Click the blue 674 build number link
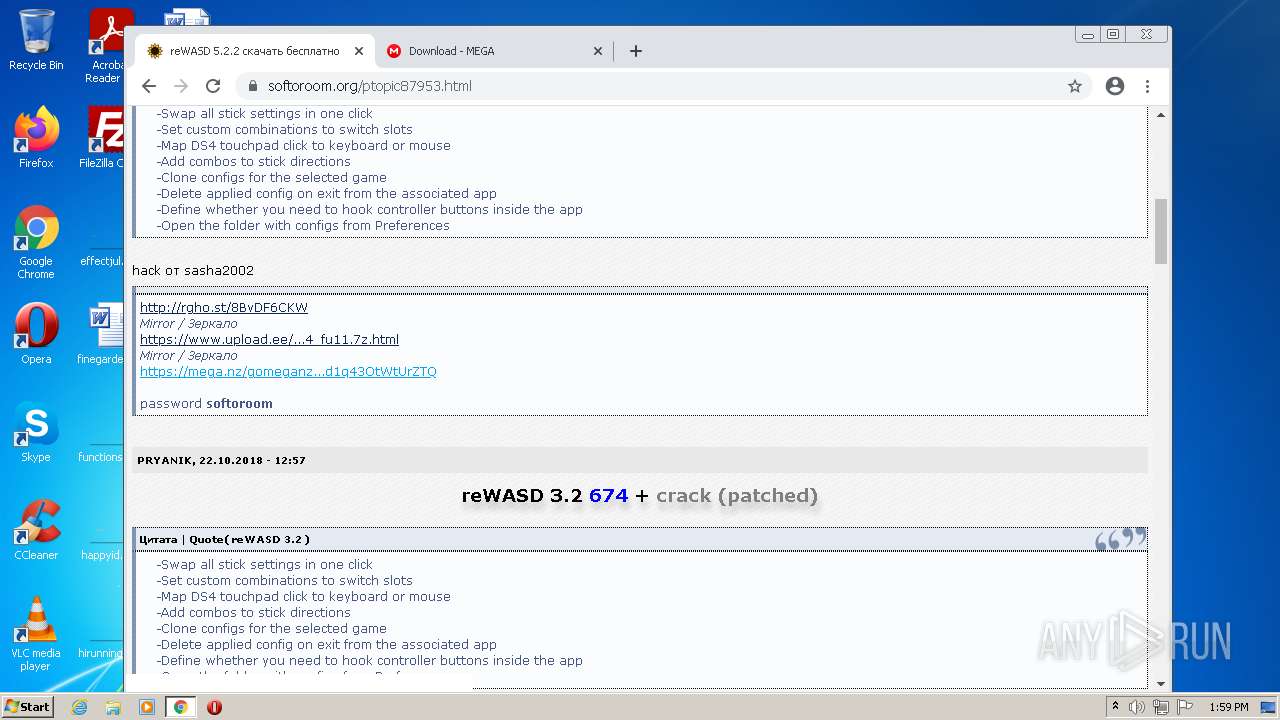 608,495
